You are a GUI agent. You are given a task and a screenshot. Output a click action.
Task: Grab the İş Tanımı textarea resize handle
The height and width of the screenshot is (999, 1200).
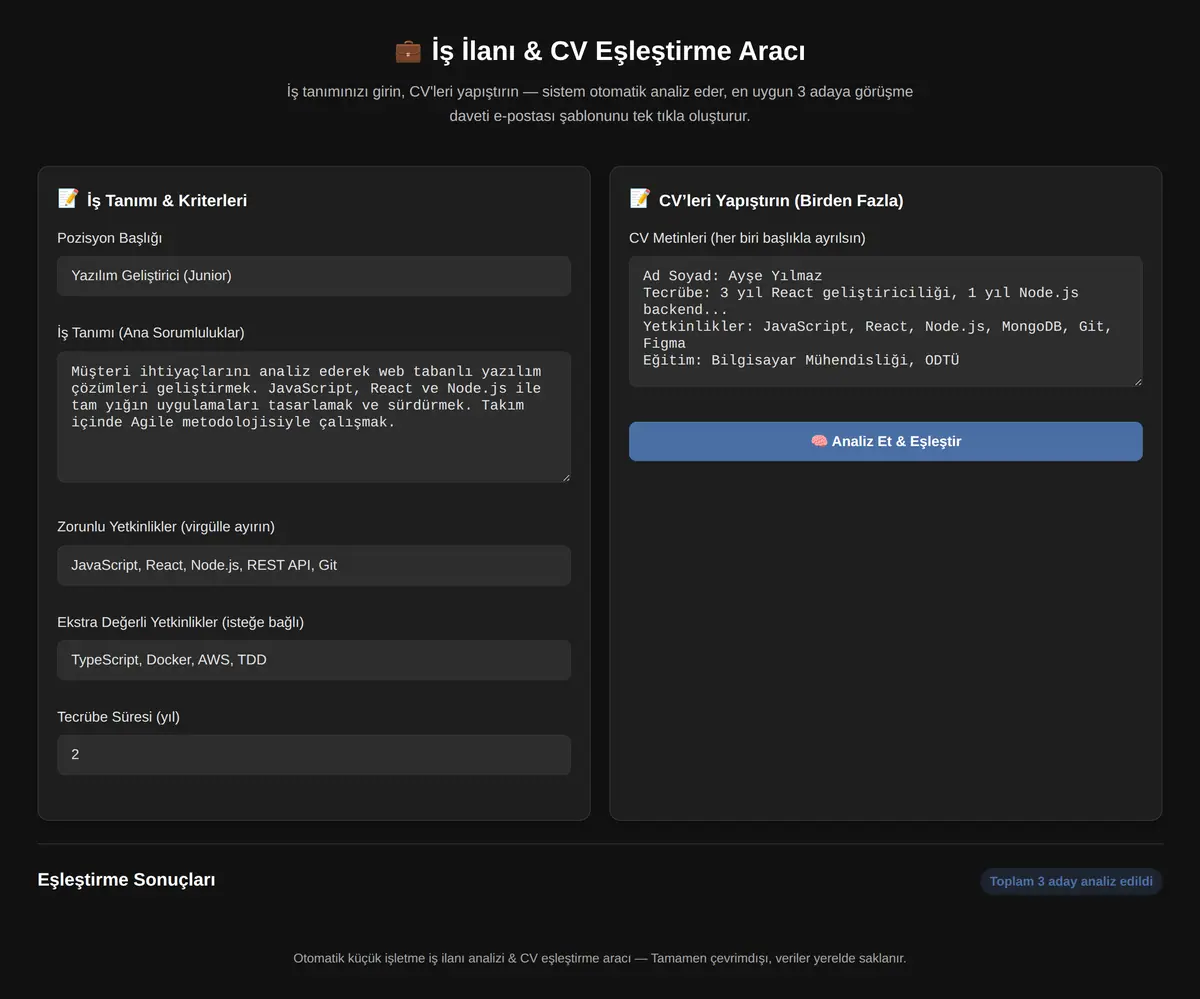pos(565,477)
